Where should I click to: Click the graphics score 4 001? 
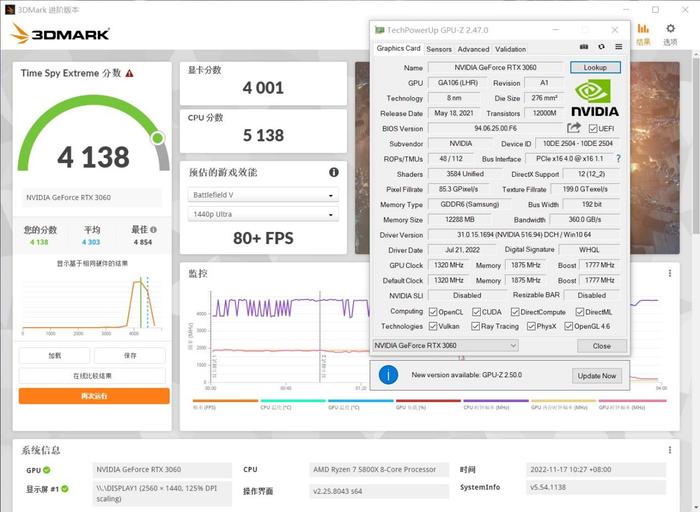point(263,87)
